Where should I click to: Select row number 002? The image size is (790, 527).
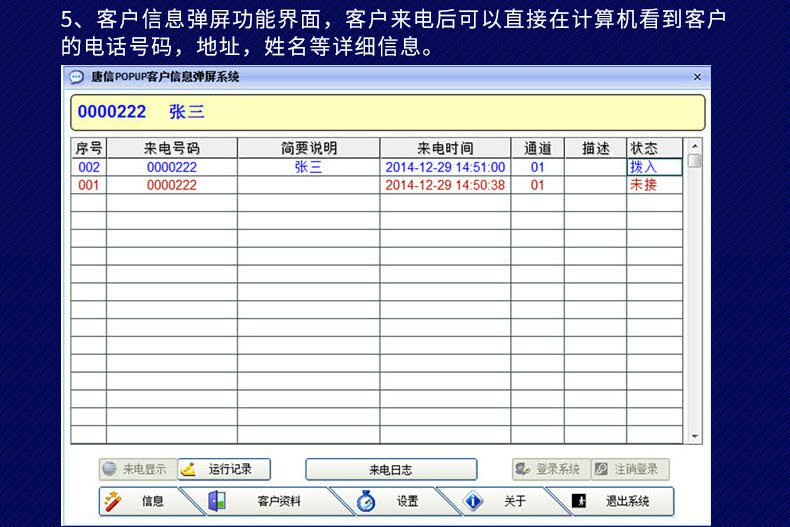pos(89,167)
